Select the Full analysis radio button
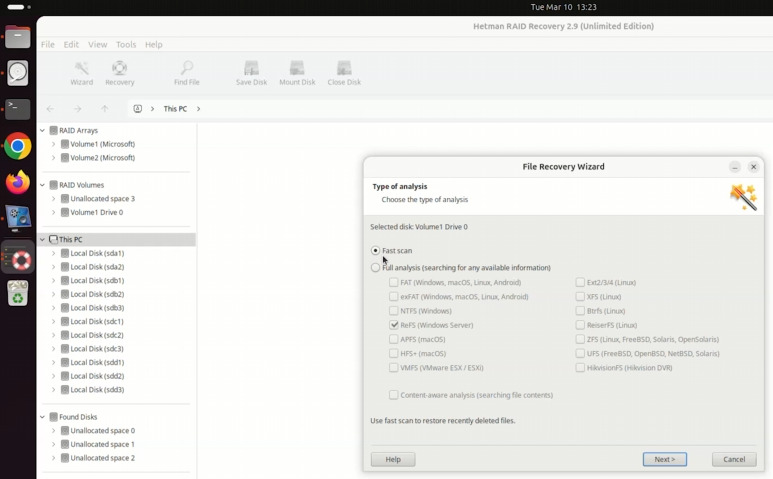Viewport: 773px width, 479px height. (x=375, y=268)
